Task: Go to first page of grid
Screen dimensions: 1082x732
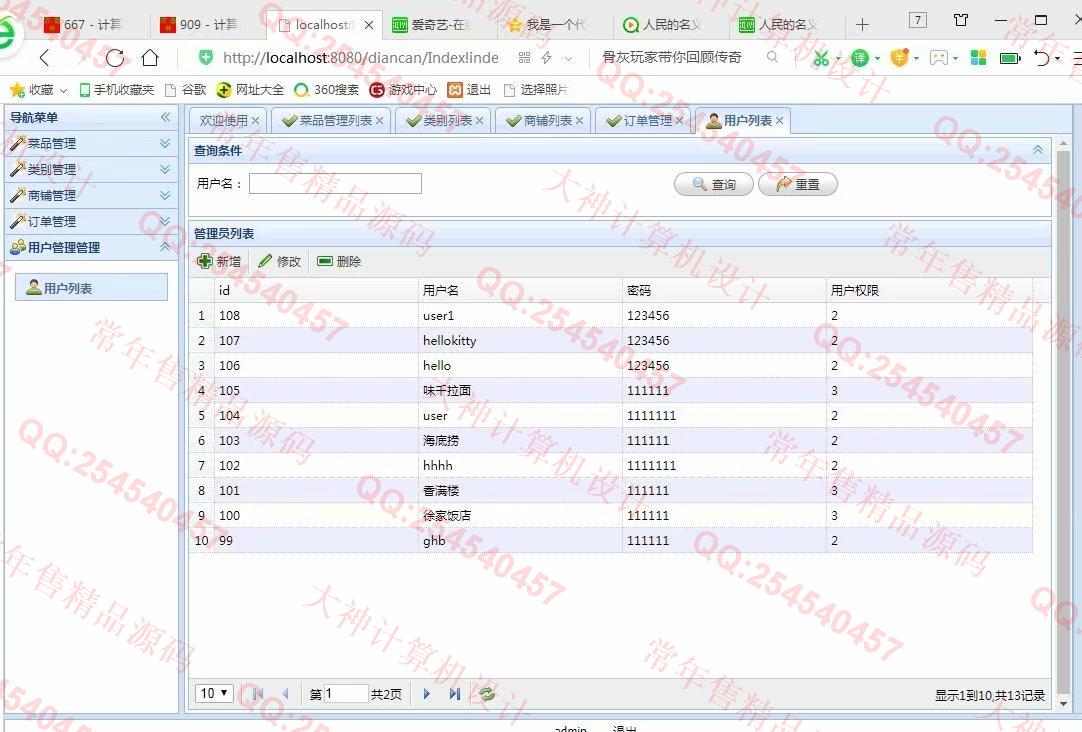Action: (x=257, y=694)
